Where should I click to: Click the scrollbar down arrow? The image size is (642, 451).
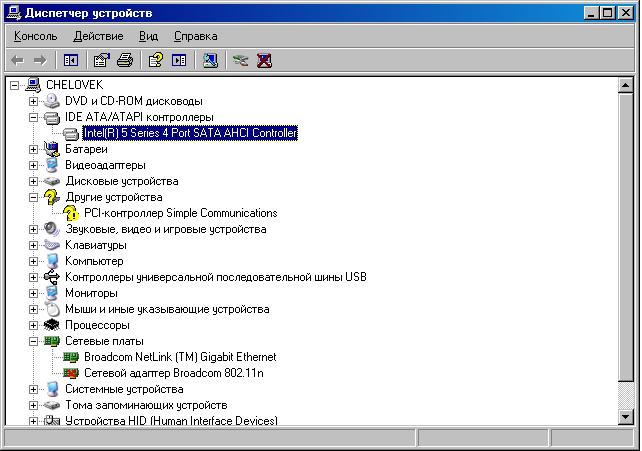pos(625,417)
